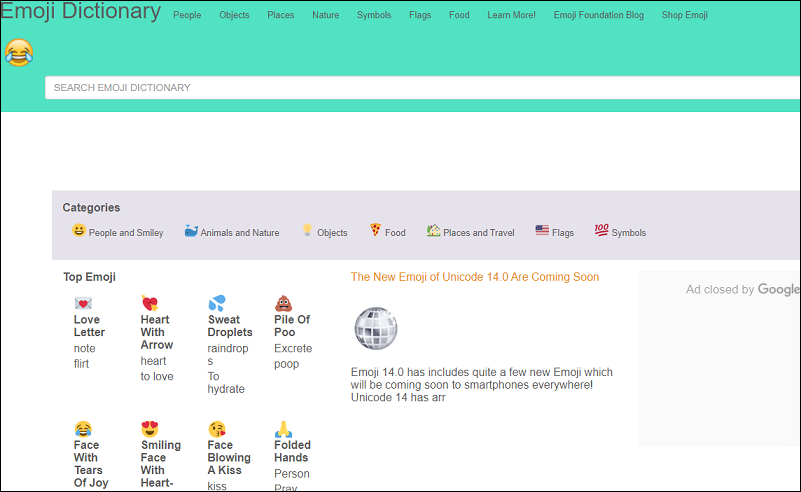Open Flags in the top navigation

[420, 15]
